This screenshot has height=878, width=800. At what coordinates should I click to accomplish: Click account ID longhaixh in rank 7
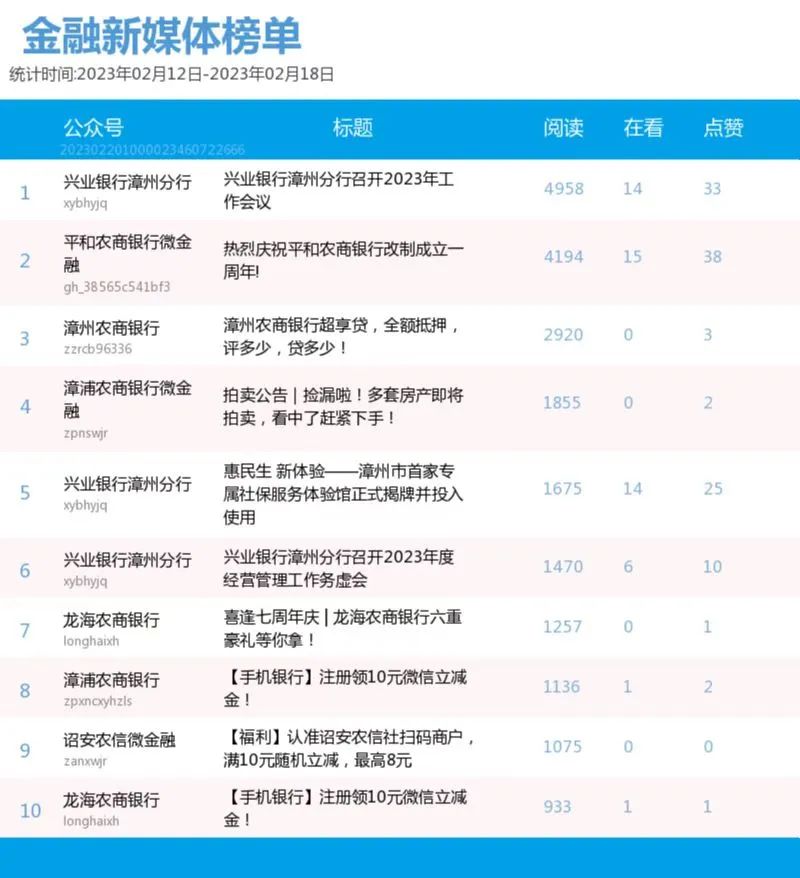coord(91,641)
